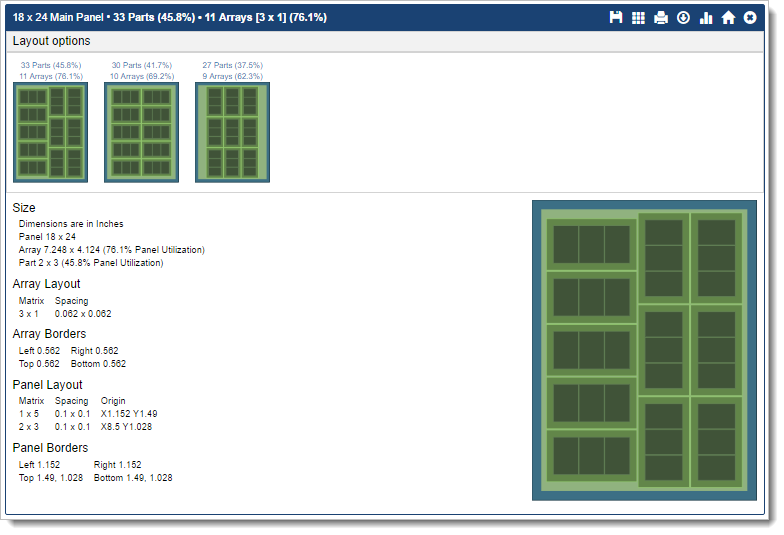This screenshot has width=784, height=535.
Task: Click the 'Layout options' heading
Action: pyautogui.click(x=52, y=41)
